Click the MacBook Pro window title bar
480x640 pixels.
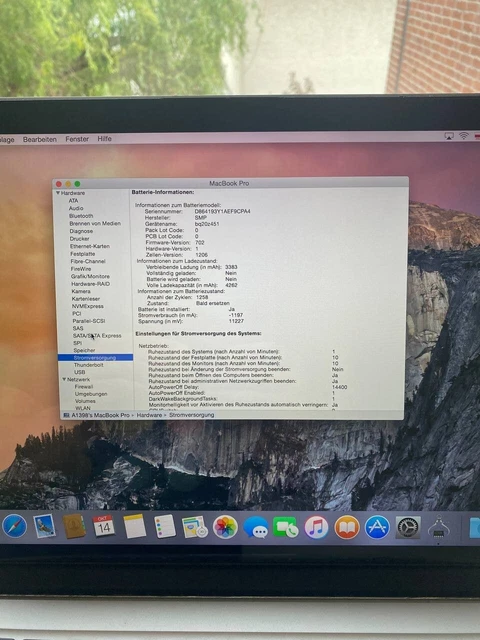point(229,183)
